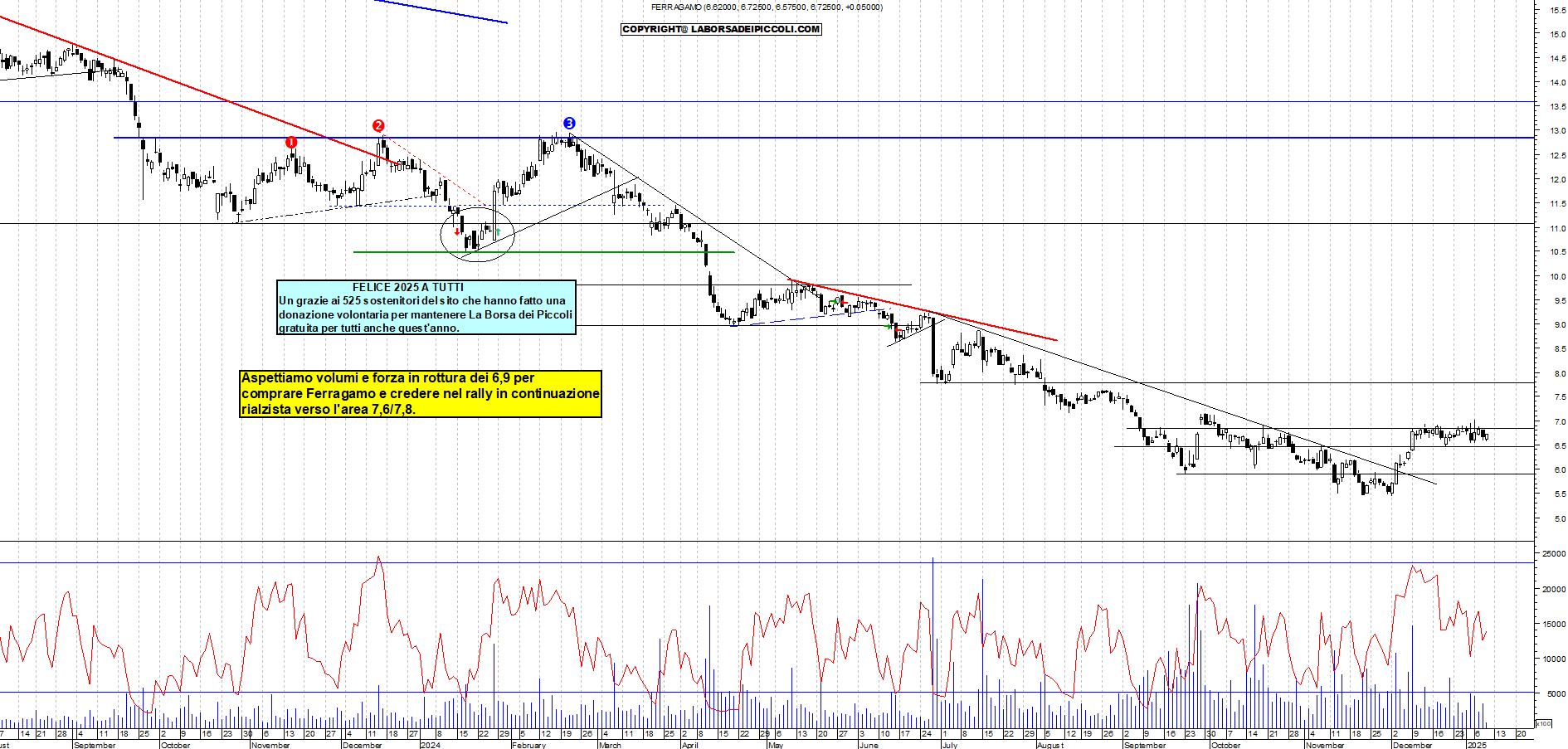Click the 14.0 price axis label
The image size is (1568, 749).
pyautogui.click(x=1557, y=83)
